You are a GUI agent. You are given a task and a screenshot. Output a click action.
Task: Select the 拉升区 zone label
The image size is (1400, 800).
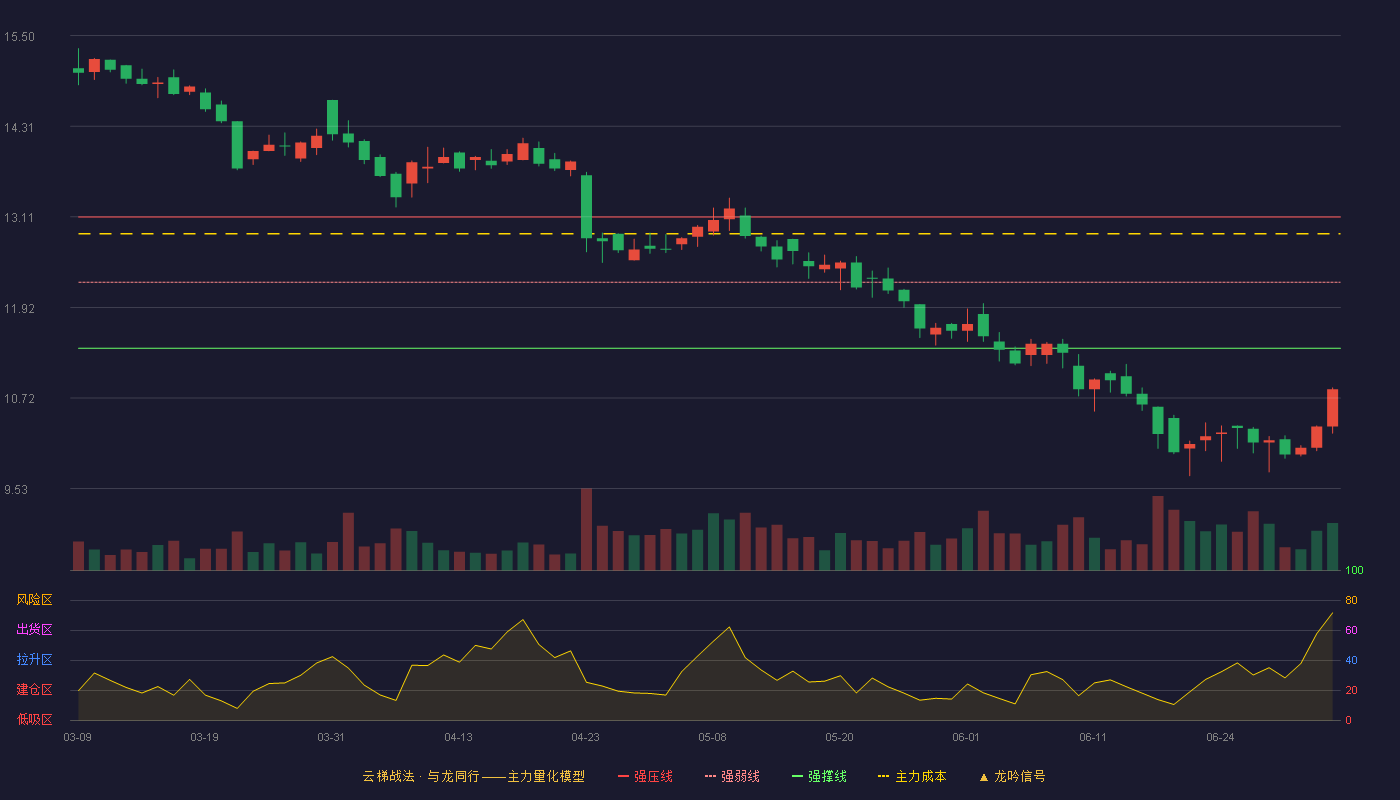coord(34,660)
